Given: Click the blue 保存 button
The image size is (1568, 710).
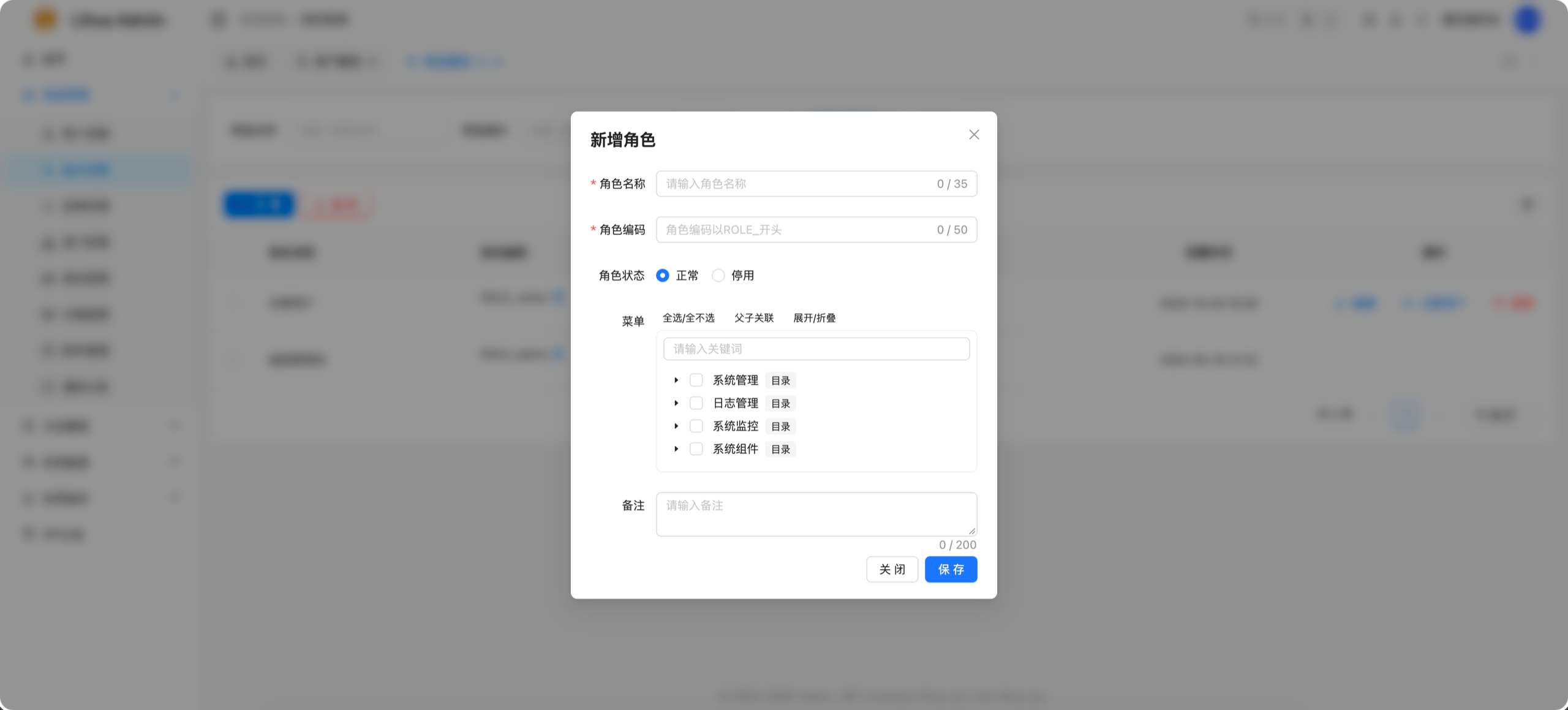Looking at the screenshot, I should 951,570.
